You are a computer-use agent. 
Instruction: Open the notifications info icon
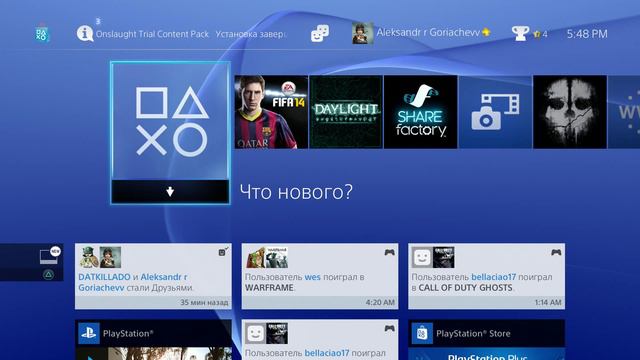[x=85, y=33]
